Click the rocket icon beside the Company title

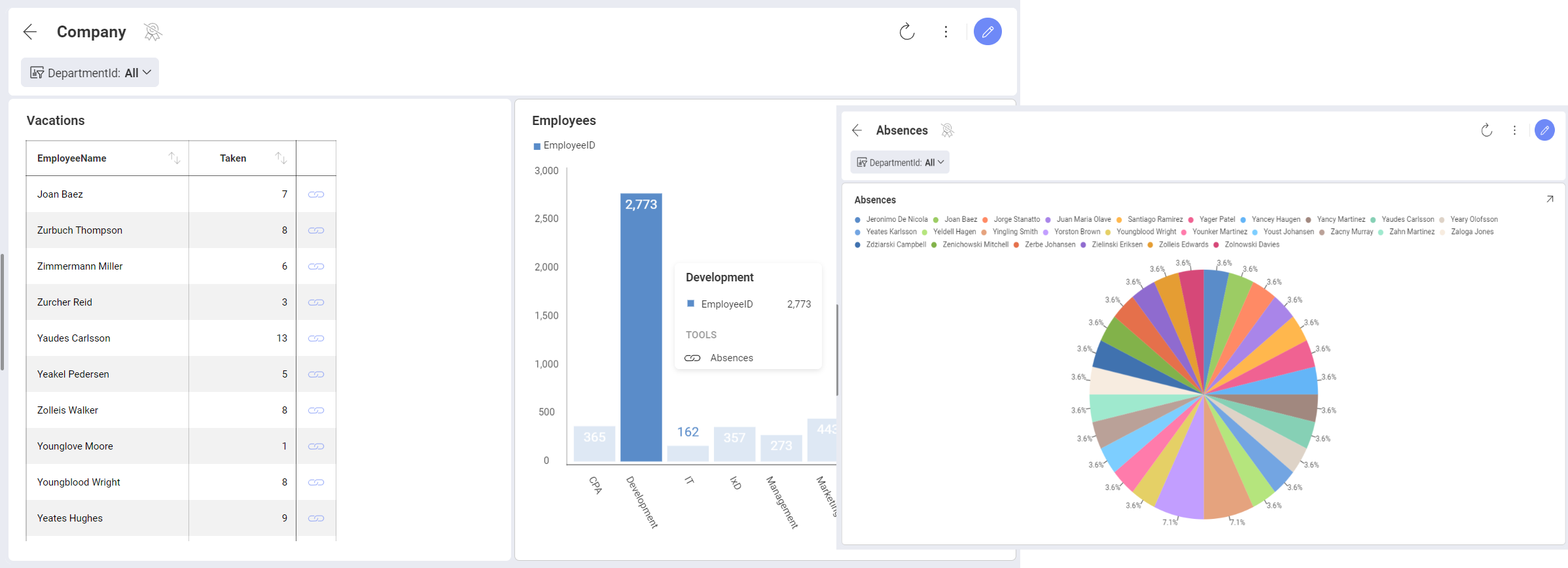pos(152,31)
